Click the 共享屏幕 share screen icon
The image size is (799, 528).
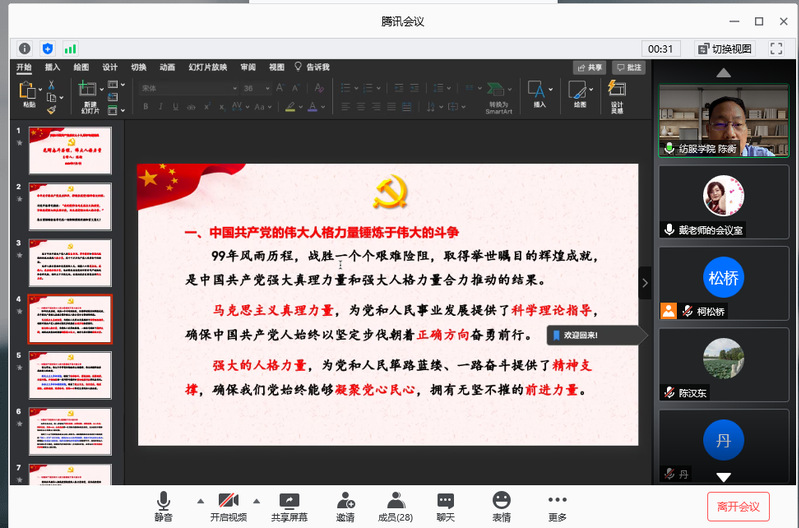(289, 505)
